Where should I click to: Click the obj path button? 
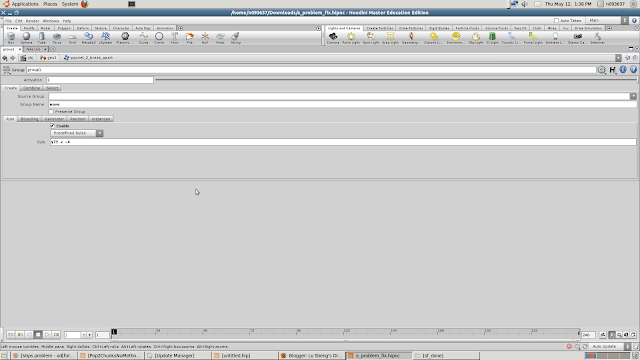click(x=27, y=58)
